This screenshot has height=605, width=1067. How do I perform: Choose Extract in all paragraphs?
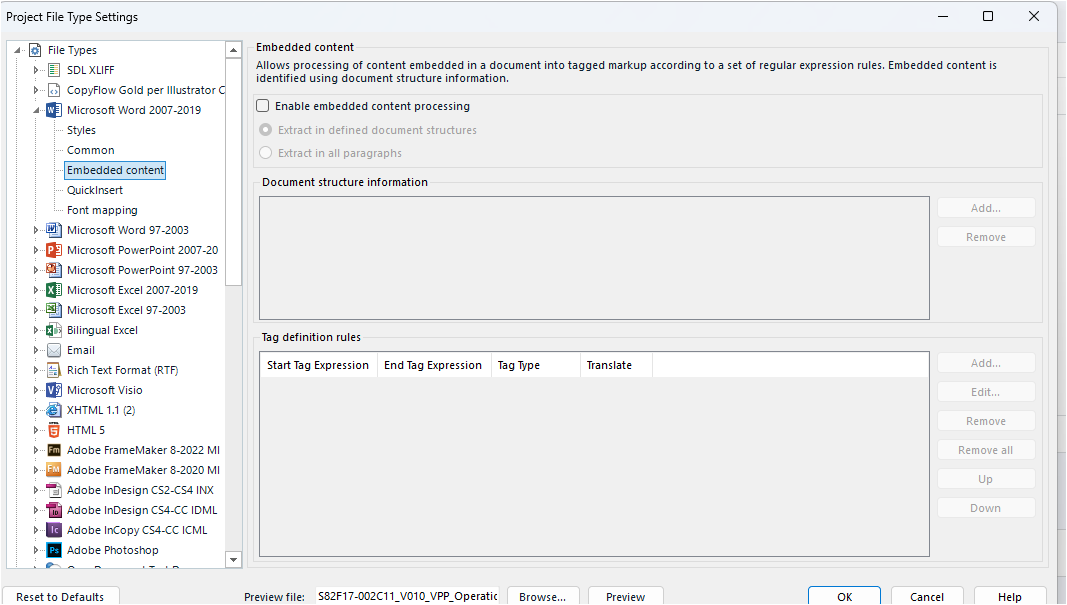coord(266,152)
